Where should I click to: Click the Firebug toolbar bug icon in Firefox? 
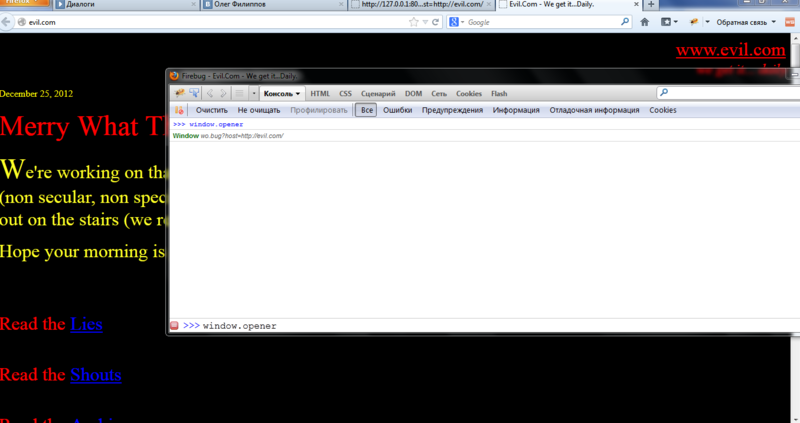[x=694, y=22]
